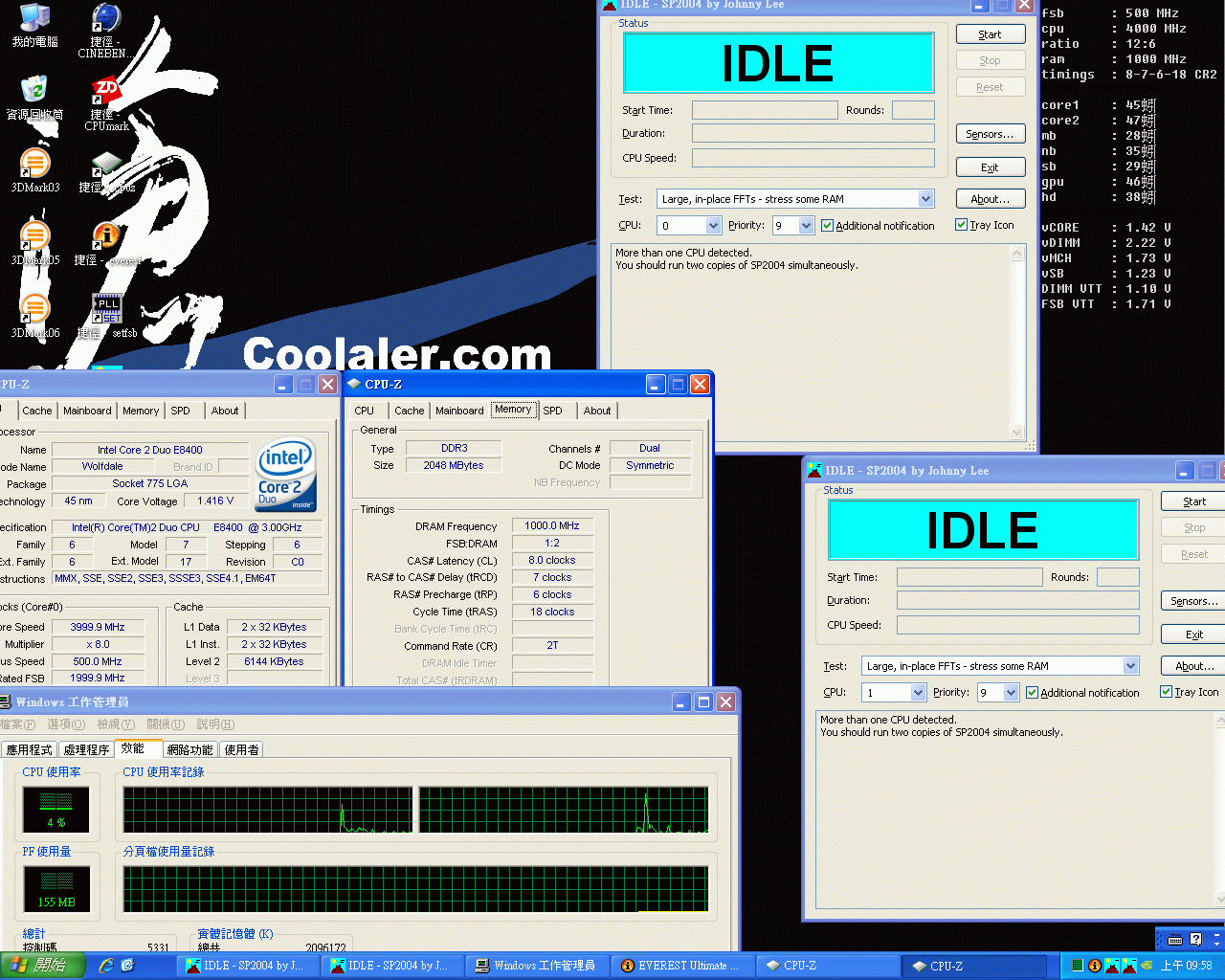The height and width of the screenshot is (980, 1225).
Task: Click the language bar help question icon
Action: [1196, 940]
